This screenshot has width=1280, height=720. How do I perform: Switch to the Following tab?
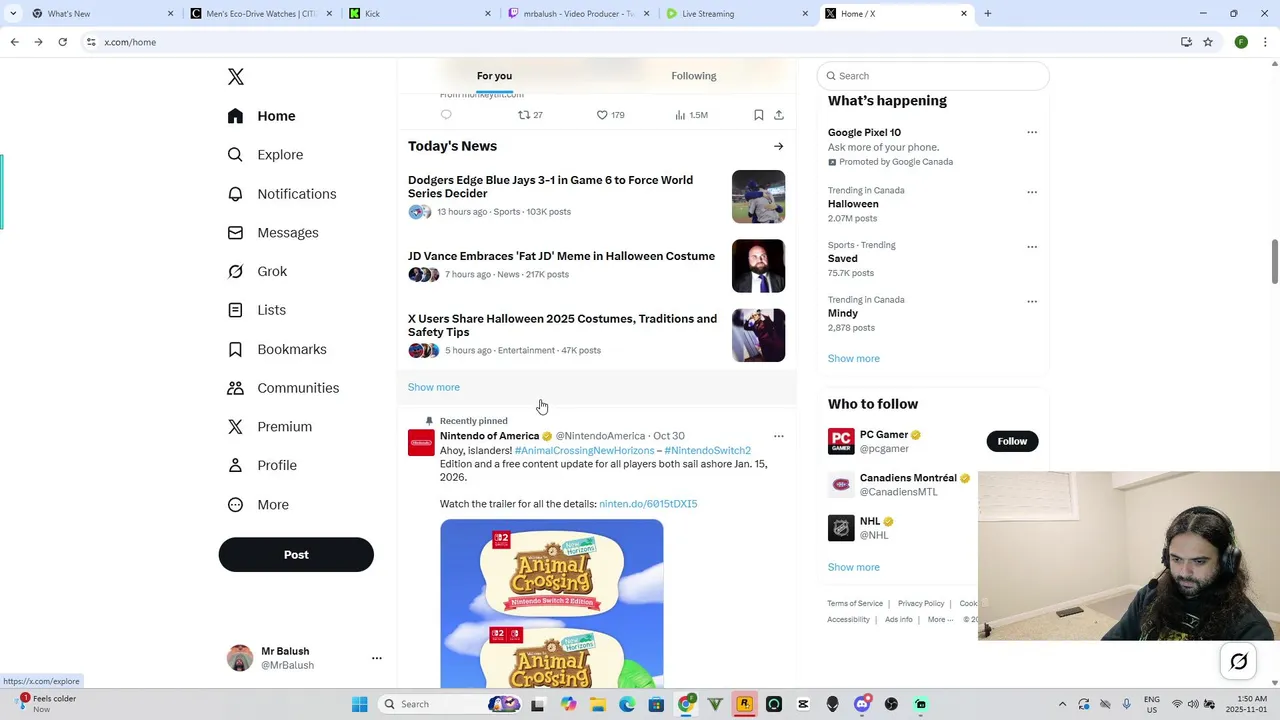[694, 76]
